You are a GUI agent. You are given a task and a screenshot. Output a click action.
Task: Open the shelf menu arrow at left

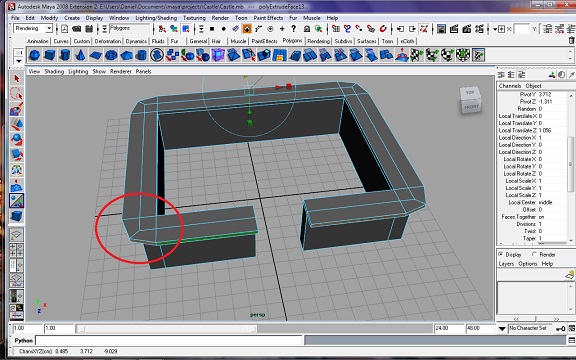tap(18, 61)
